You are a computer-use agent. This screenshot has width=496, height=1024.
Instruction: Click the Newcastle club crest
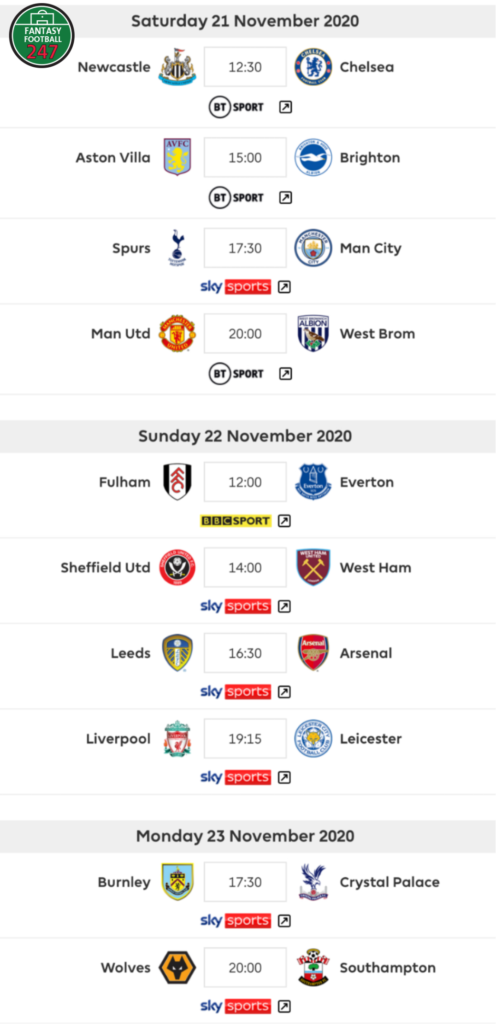[177, 67]
